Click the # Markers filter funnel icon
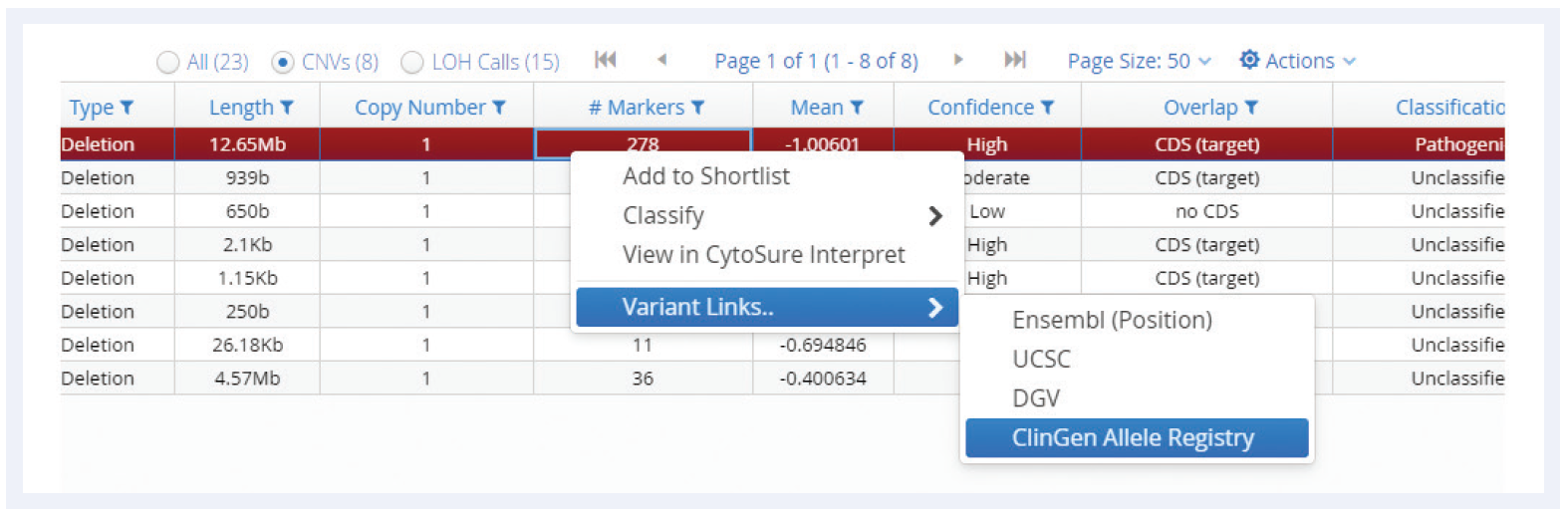1568x518 pixels. click(697, 108)
